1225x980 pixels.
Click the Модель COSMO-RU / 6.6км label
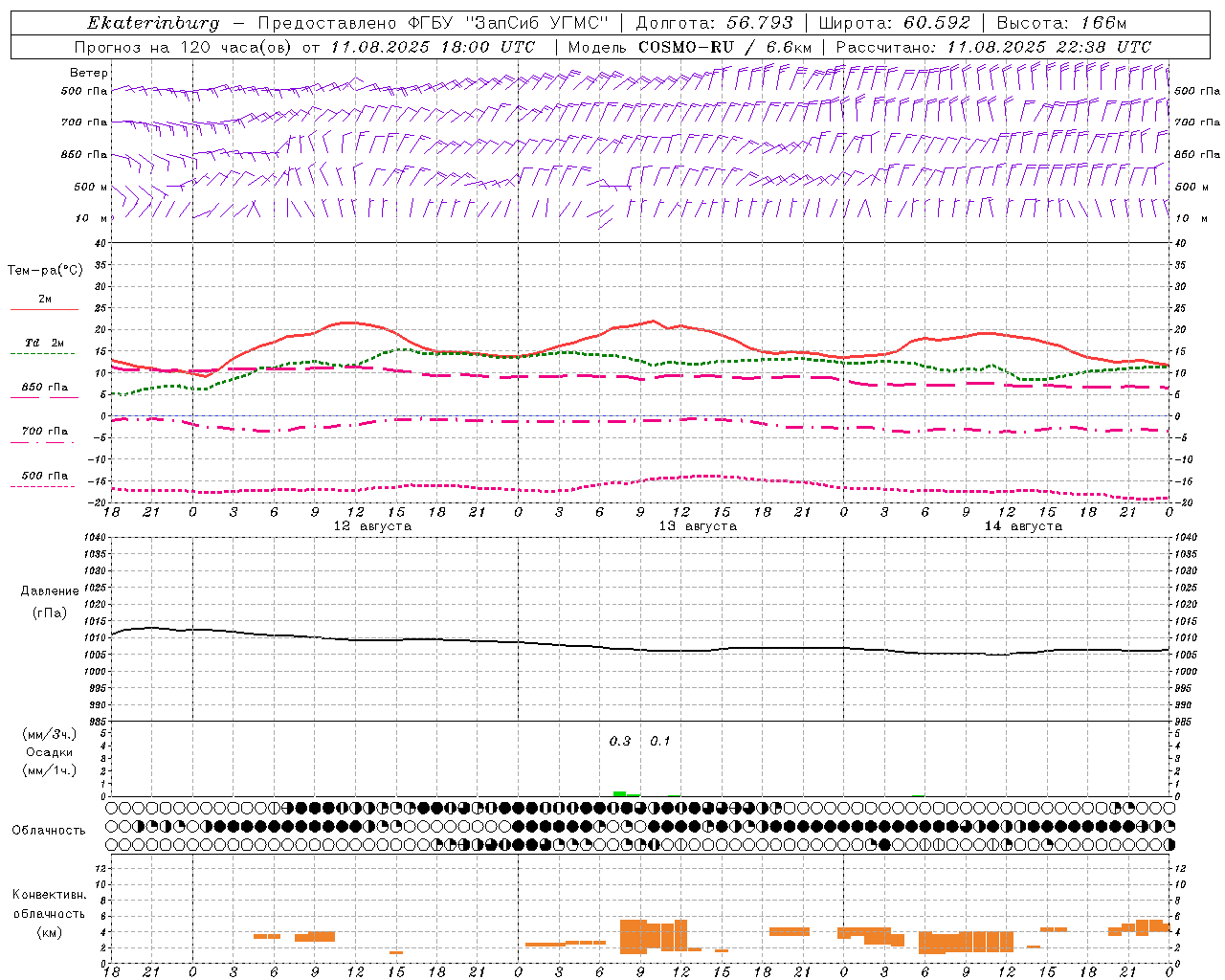pos(689,47)
